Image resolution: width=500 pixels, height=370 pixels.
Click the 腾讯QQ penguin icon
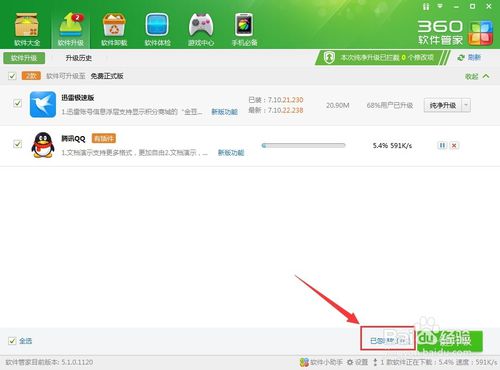[x=43, y=145]
